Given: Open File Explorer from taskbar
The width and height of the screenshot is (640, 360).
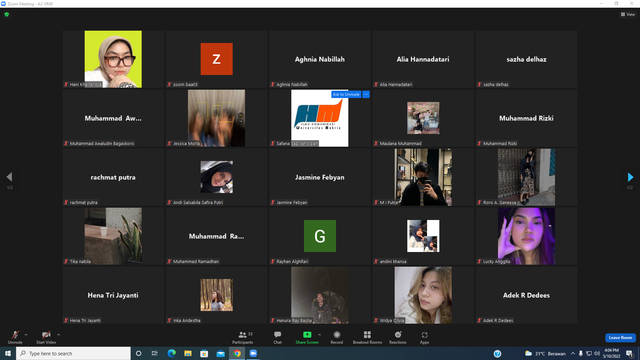Looking at the screenshot, I should click(x=188, y=353).
